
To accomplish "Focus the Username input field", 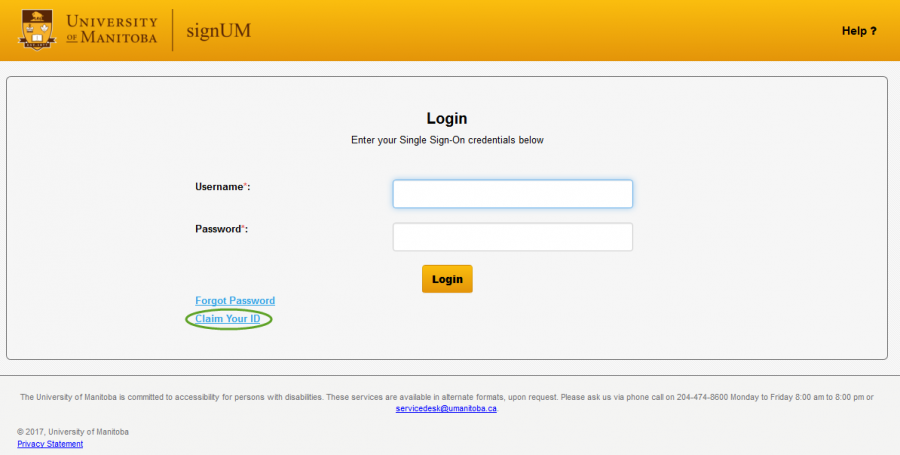I will 512,194.
